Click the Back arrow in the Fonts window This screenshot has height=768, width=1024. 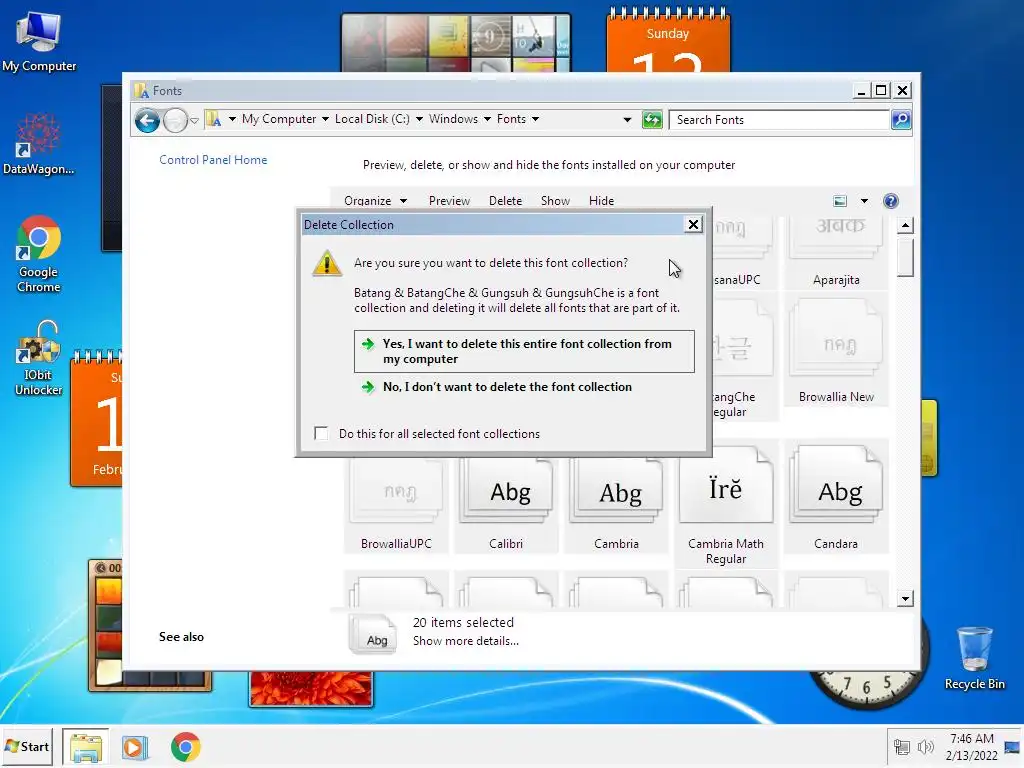pyautogui.click(x=147, y=120)
